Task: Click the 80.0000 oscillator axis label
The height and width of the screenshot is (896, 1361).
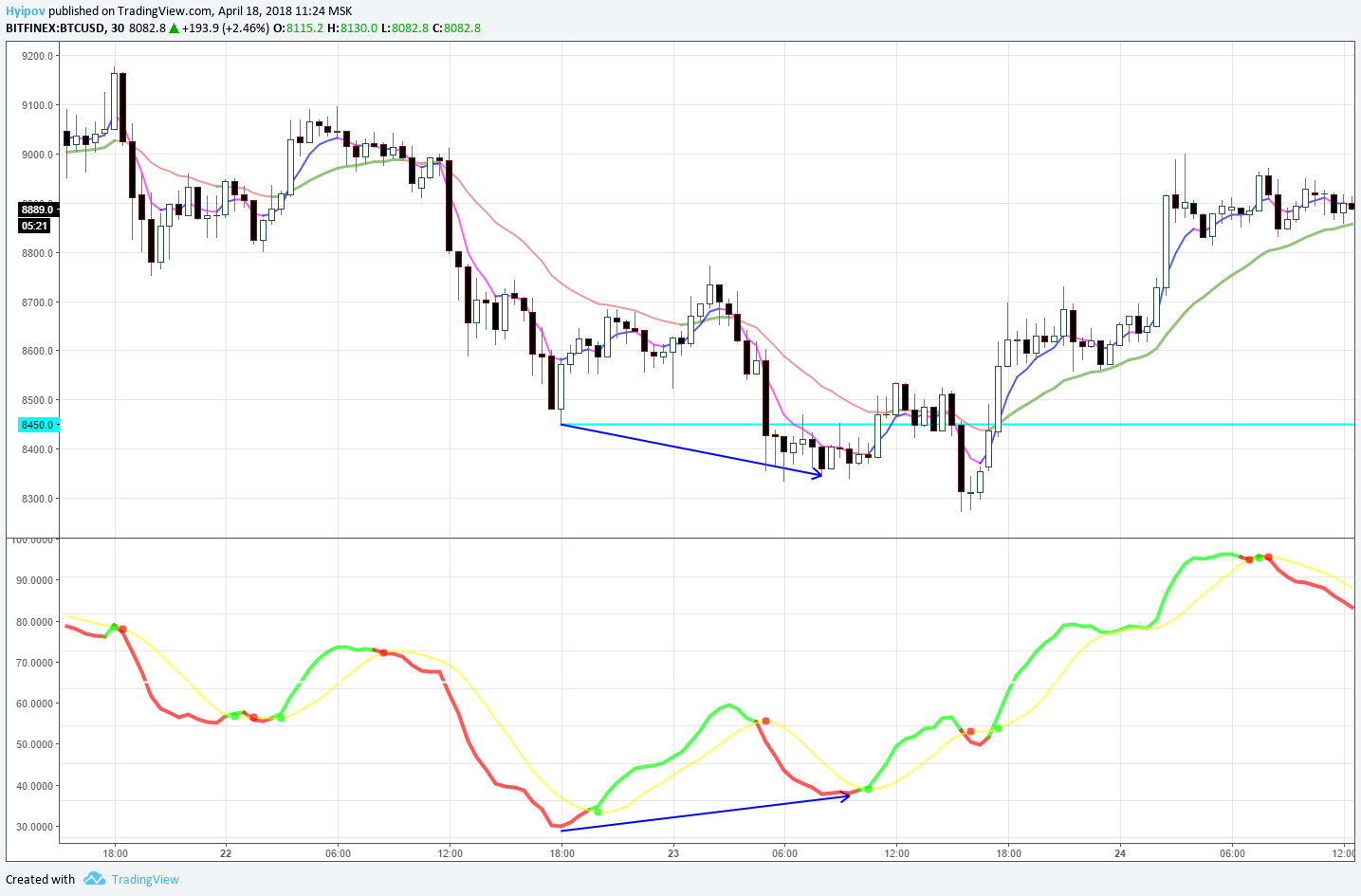Action: coord(35,622)
